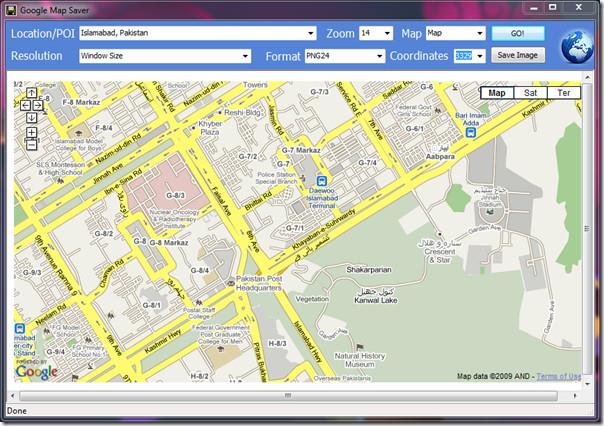The image size is (604, 426).
Task: Pan the map right with the arrow
Action: pyautogui.click(x=38, y=105)
